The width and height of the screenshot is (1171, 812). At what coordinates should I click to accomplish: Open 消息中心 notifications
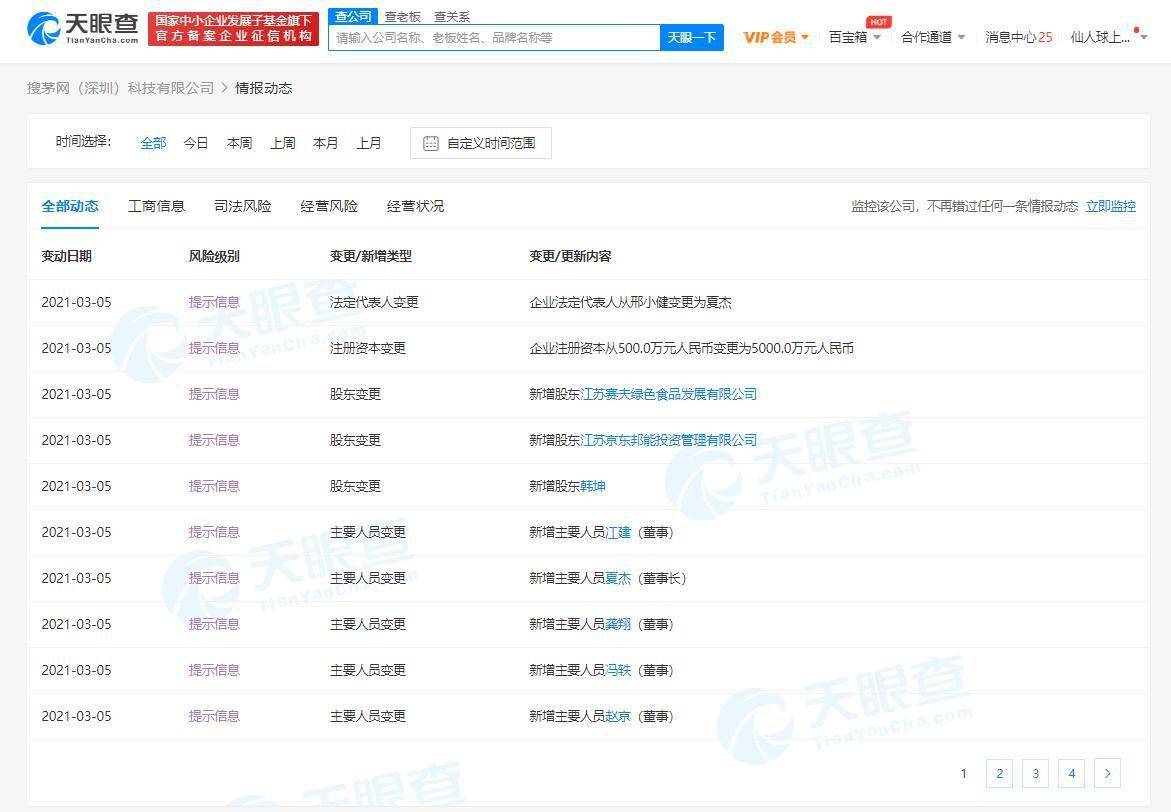[x=1019, y=37]
